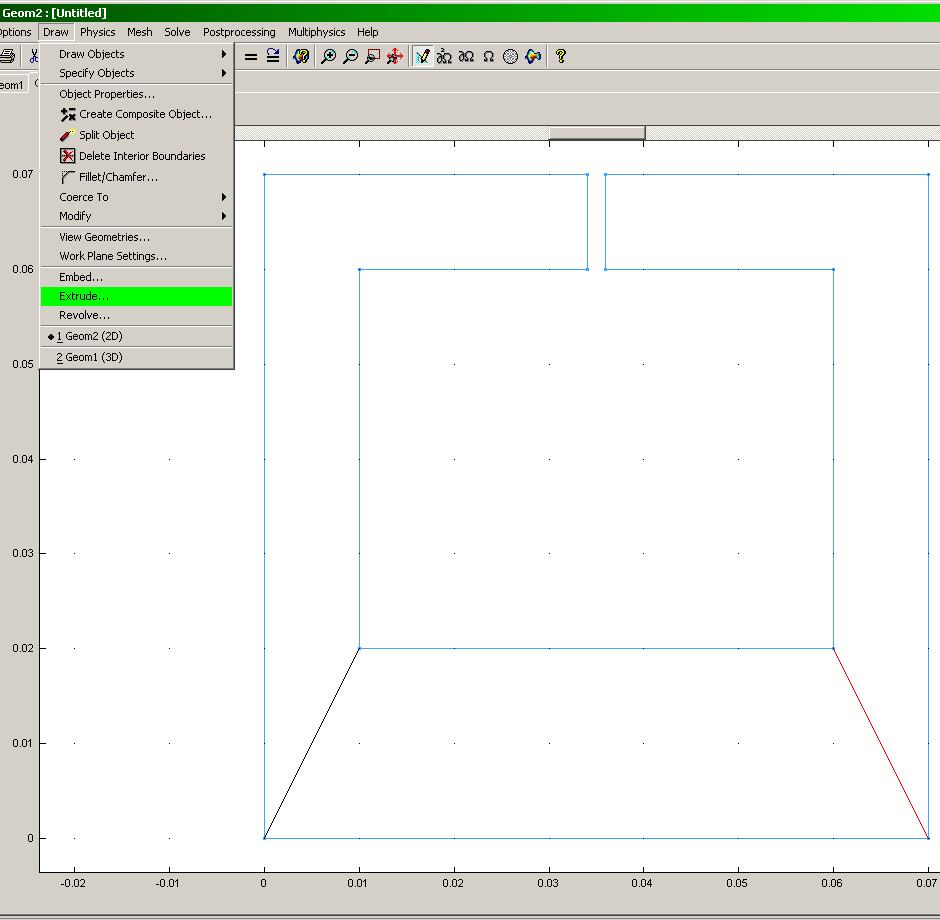940x920 pixels.
Task: Click the colored plot question-mark toolbar icon
Action: pyautogui.click(x=301, y=56)
